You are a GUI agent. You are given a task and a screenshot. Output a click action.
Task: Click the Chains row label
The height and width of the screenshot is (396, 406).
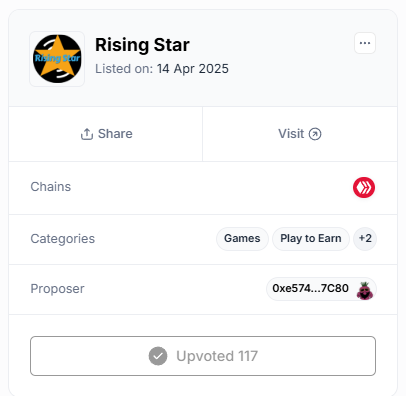pos(51,187)
